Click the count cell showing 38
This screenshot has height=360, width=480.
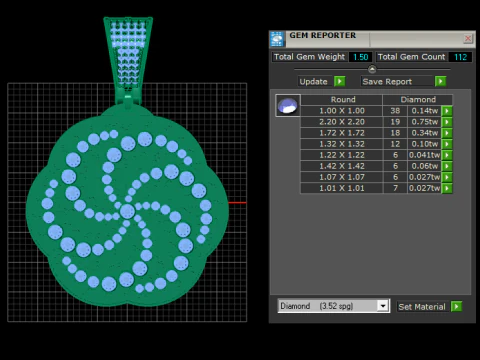tap(395, 111)
